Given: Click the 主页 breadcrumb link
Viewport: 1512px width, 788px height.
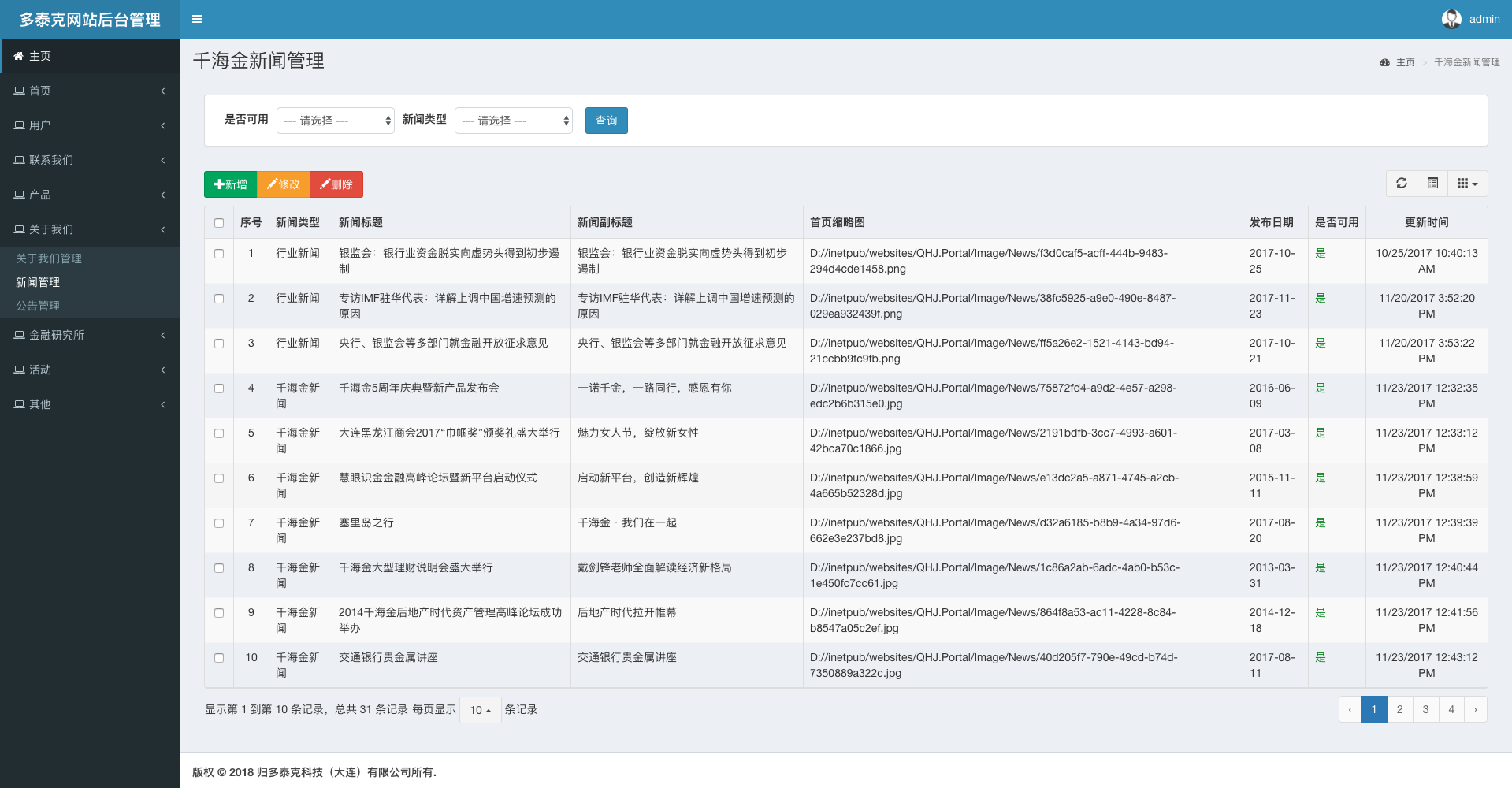Looking at the screenshot, I should pos(1405,62).
